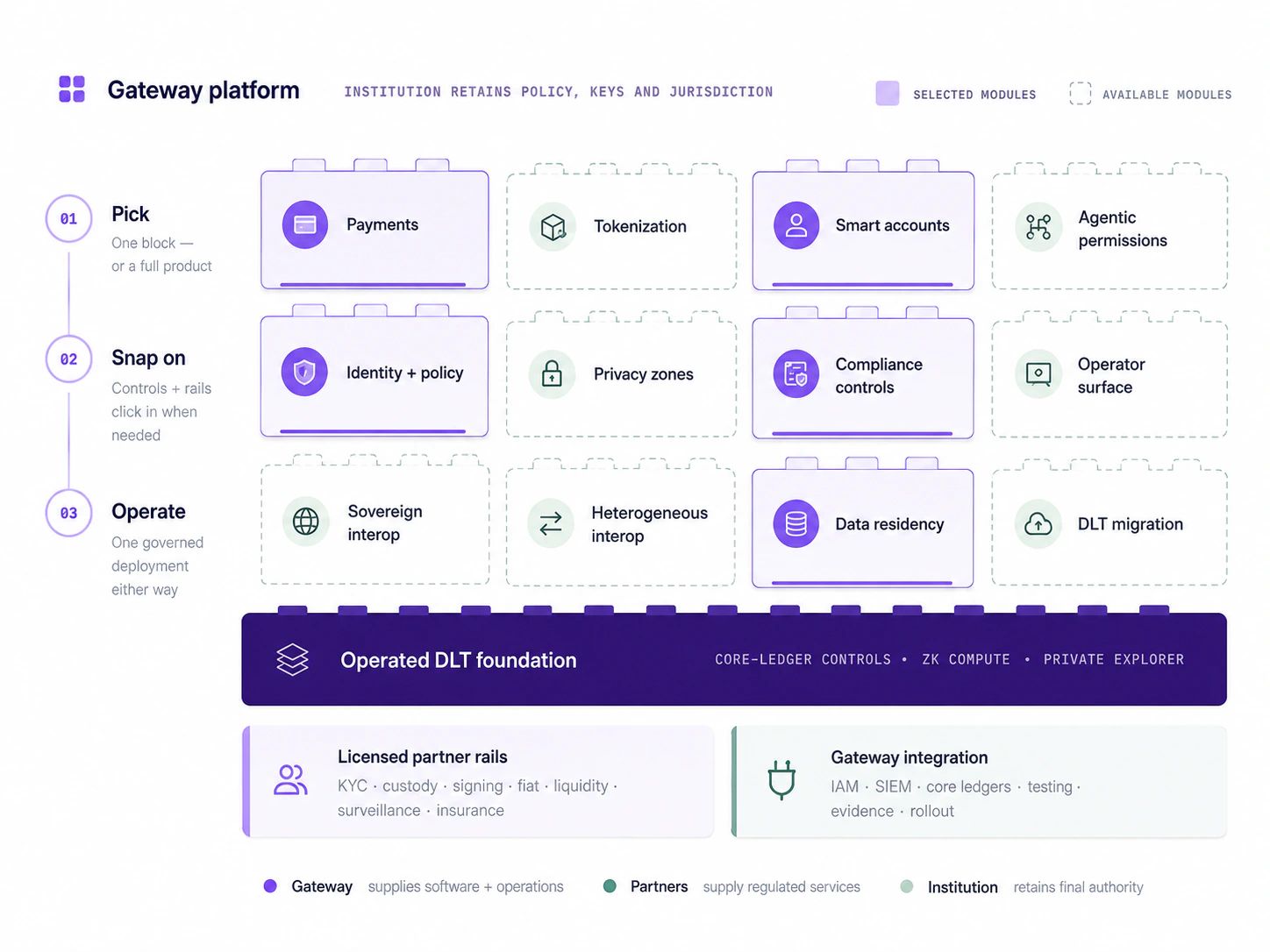Click the Tokenization cube icon
This screenshot has height=952, width=1270.
click(553, 227)
